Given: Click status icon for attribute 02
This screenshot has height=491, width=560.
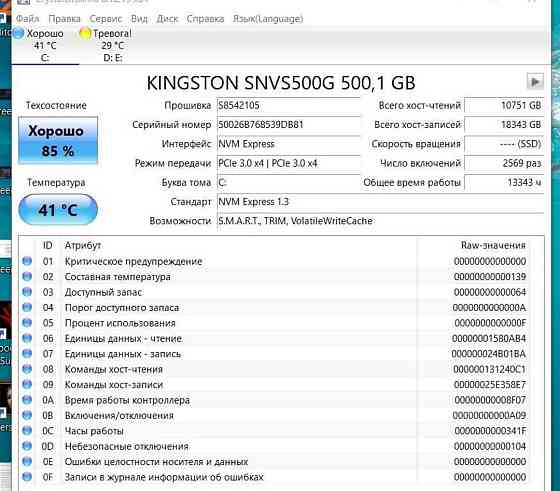Looking at the screenshot, I should click(x=27, y=276).
